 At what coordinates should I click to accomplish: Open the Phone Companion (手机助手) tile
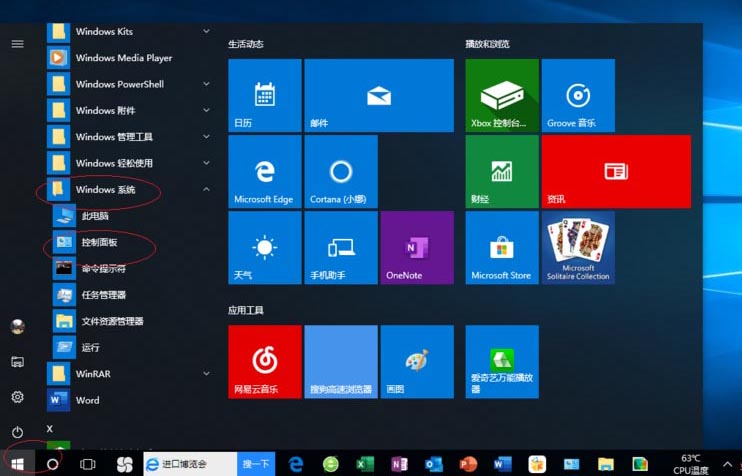pyautogui.click(x=341, y=247)
